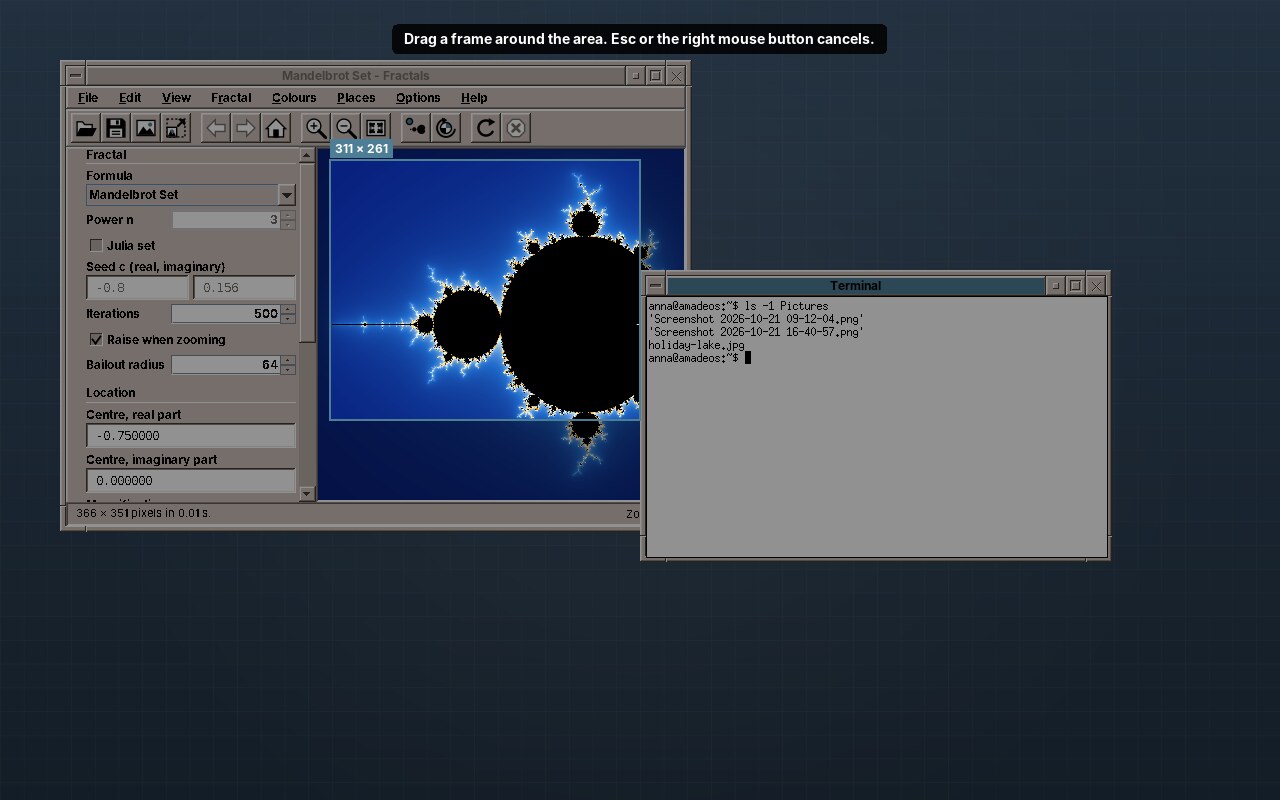The width and height of the screenshot is (1280, 800).
Task: Decrease Bailout radius with down stepper arrow
Action: pyautogui.click(x=288, y=370)
